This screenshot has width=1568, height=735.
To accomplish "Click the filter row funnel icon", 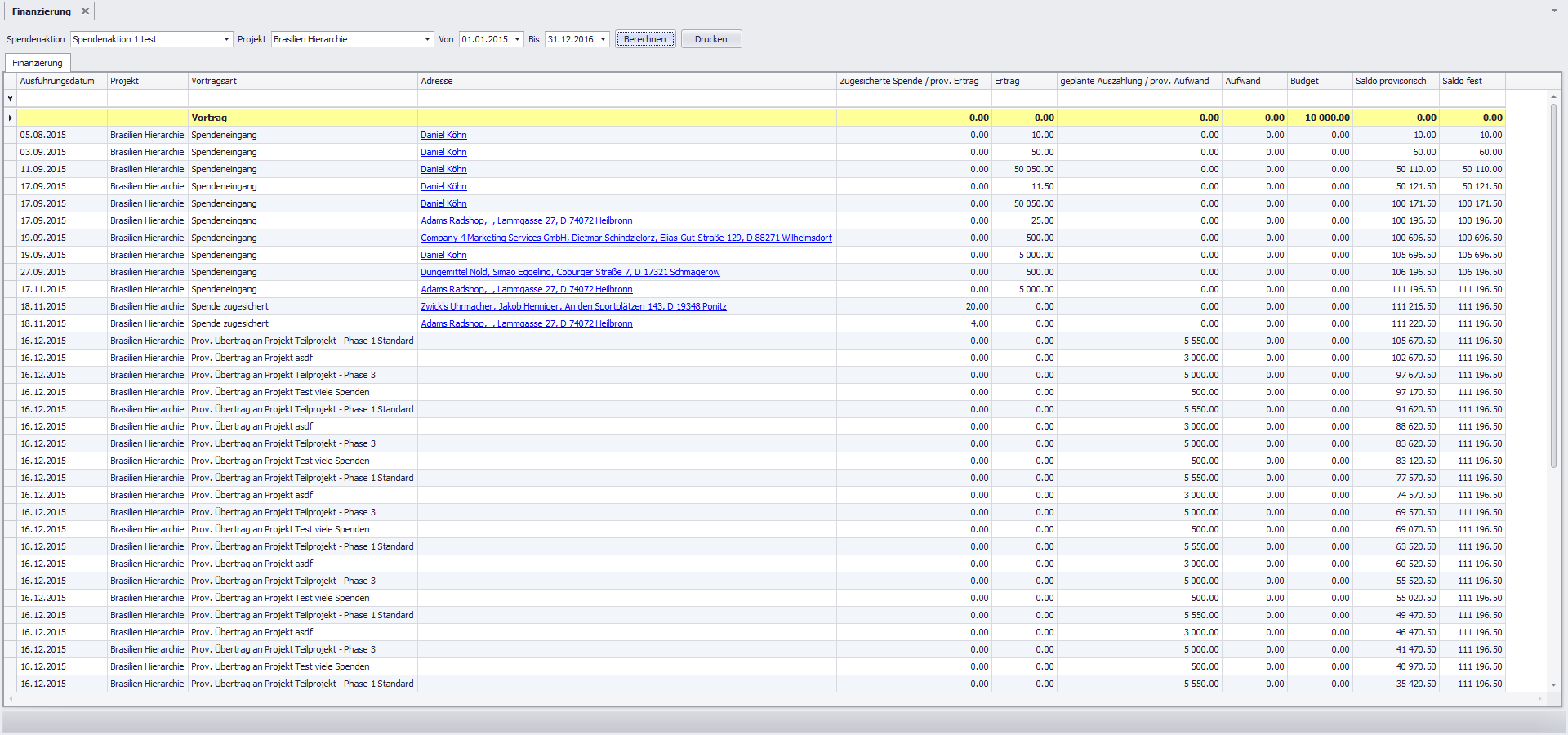I will [10, 98].
